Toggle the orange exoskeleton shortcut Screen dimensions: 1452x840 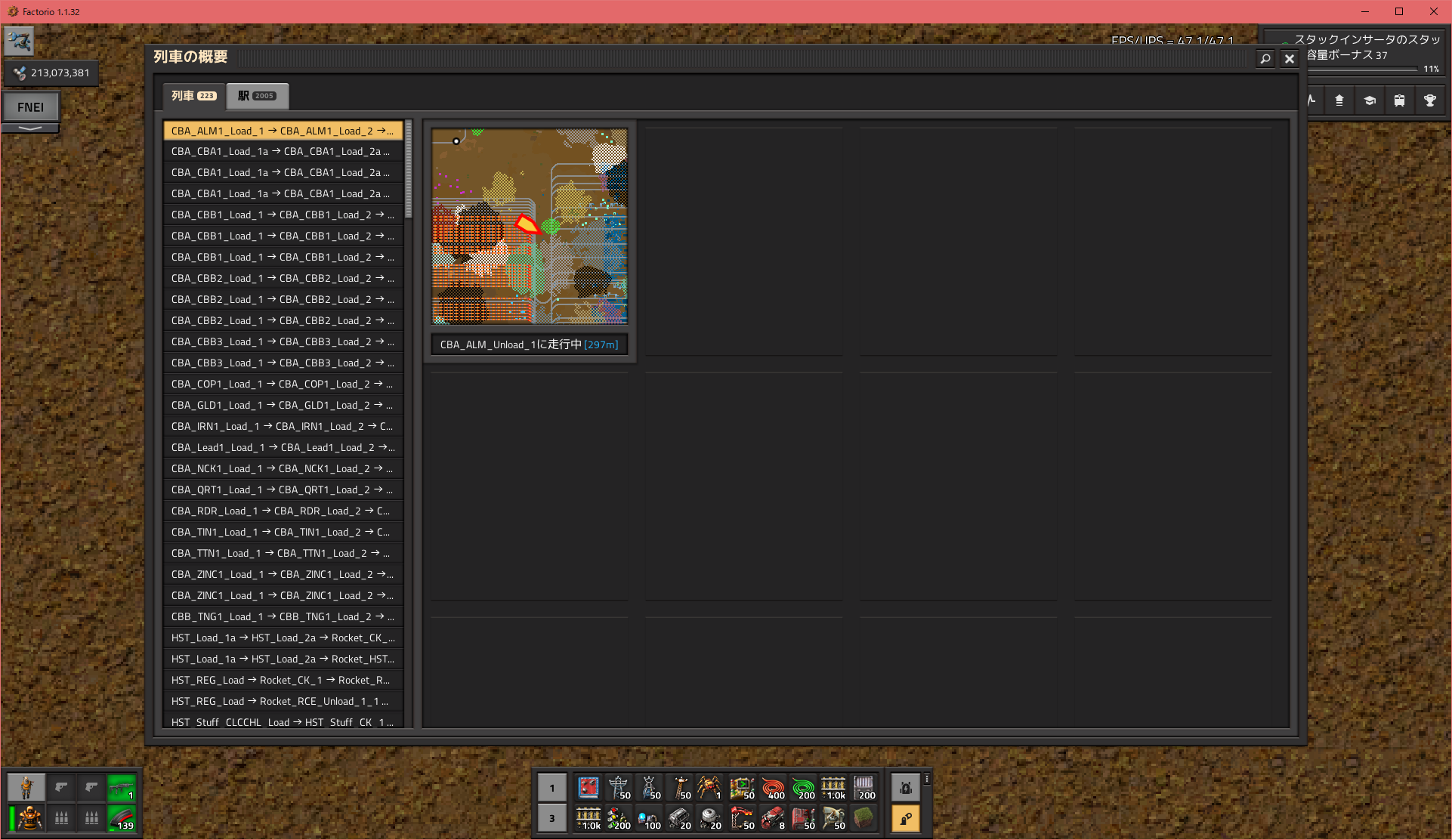(906, 818)
